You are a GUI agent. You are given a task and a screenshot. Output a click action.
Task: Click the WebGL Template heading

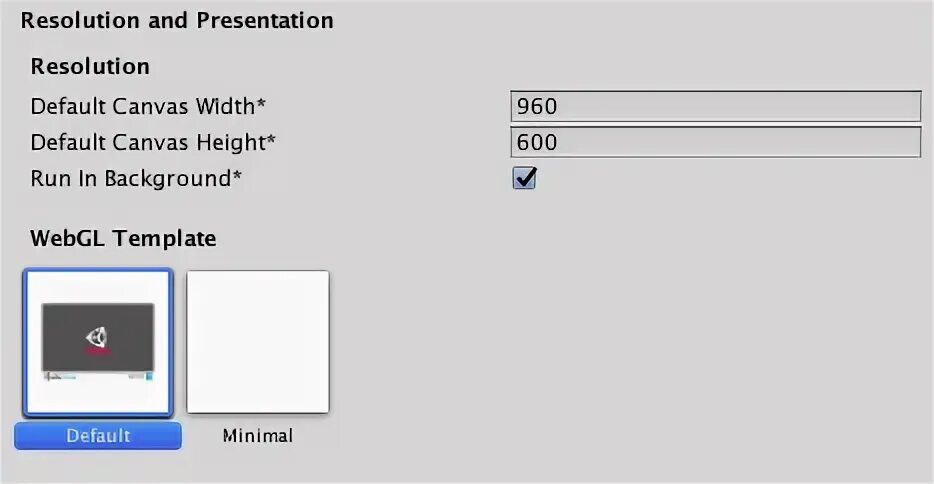[123, 238]
